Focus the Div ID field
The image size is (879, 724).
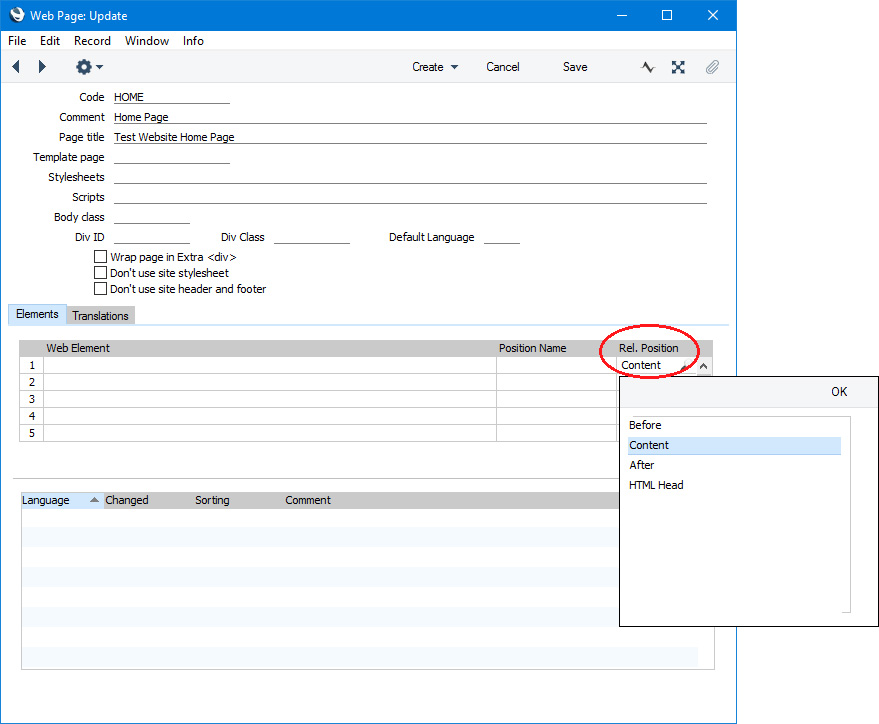pyautogui.click(x=151, y=238)
